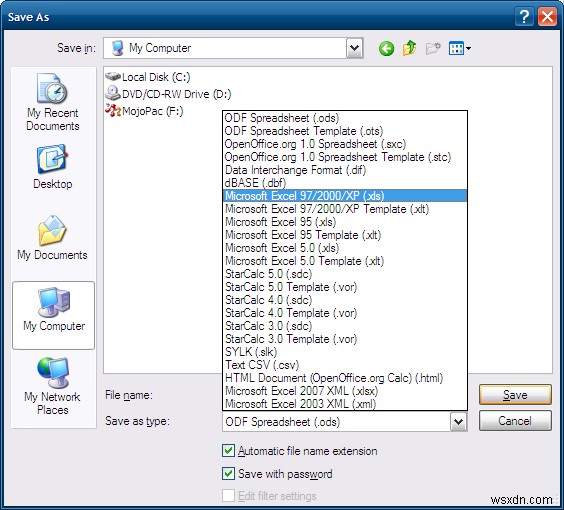Screen dimensions: 564x510
Task: Pick StarCalc 4.0 Template (.vor)
Action: coord(345,313)
